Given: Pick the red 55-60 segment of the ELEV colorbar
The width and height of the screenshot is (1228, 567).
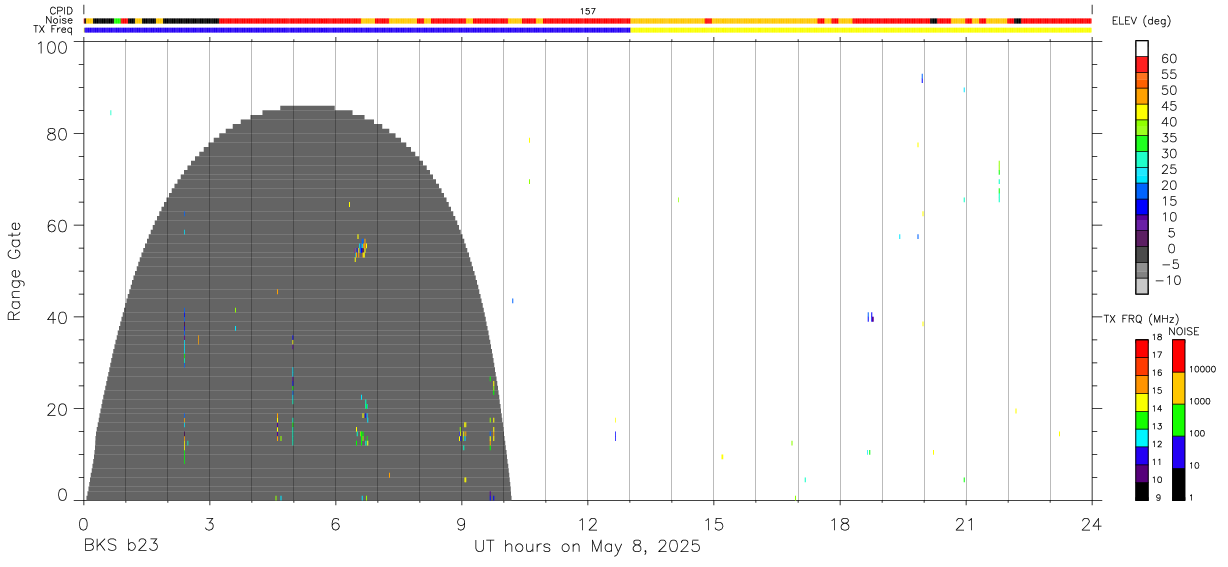Looking at the screenshot, I should 1141,66.
